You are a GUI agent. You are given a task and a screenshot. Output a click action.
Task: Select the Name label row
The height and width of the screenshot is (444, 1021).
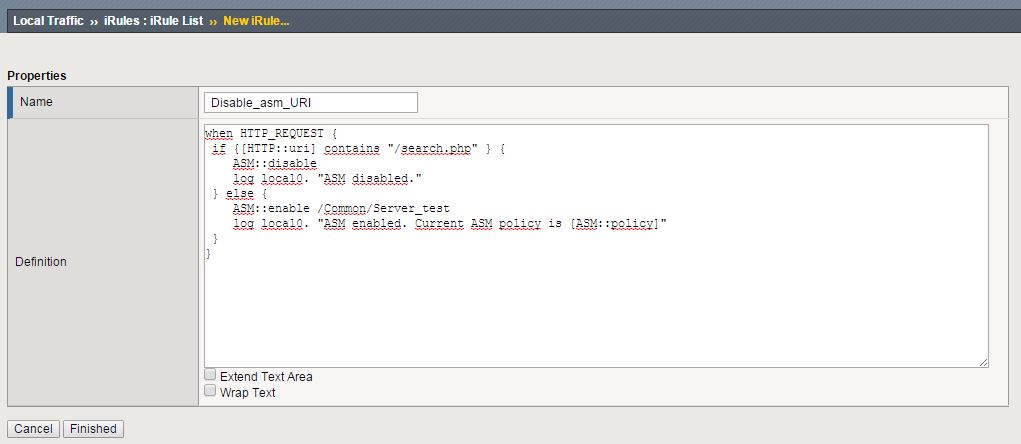click(102, 102)
